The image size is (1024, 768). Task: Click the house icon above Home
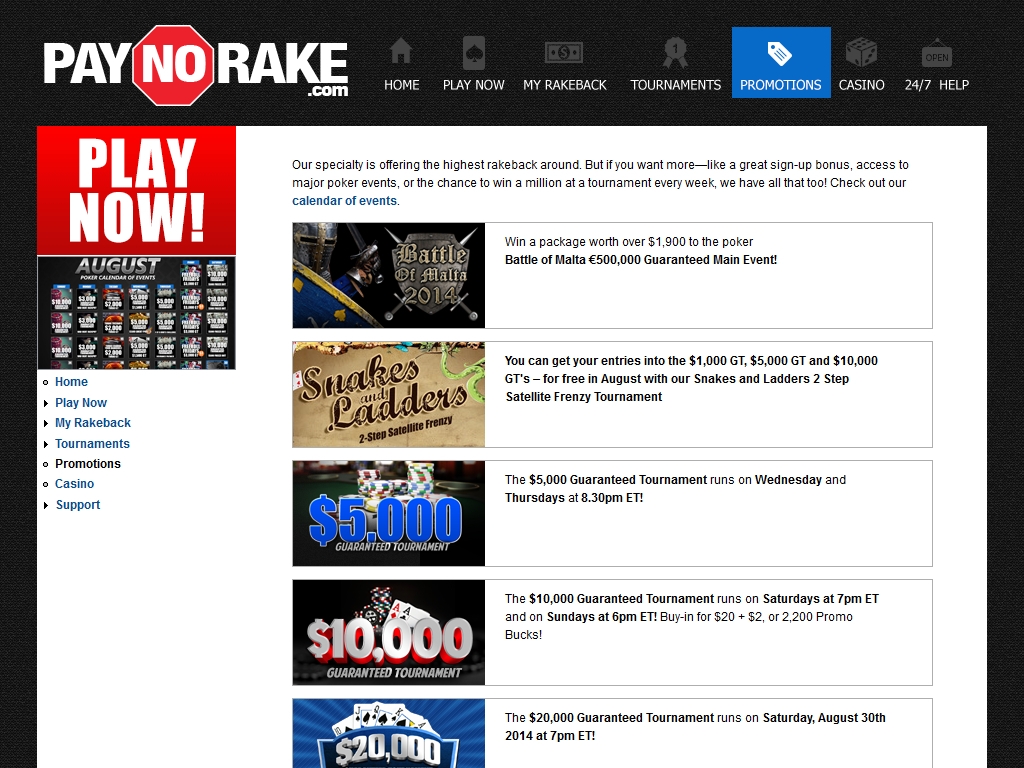pos(401,51)
